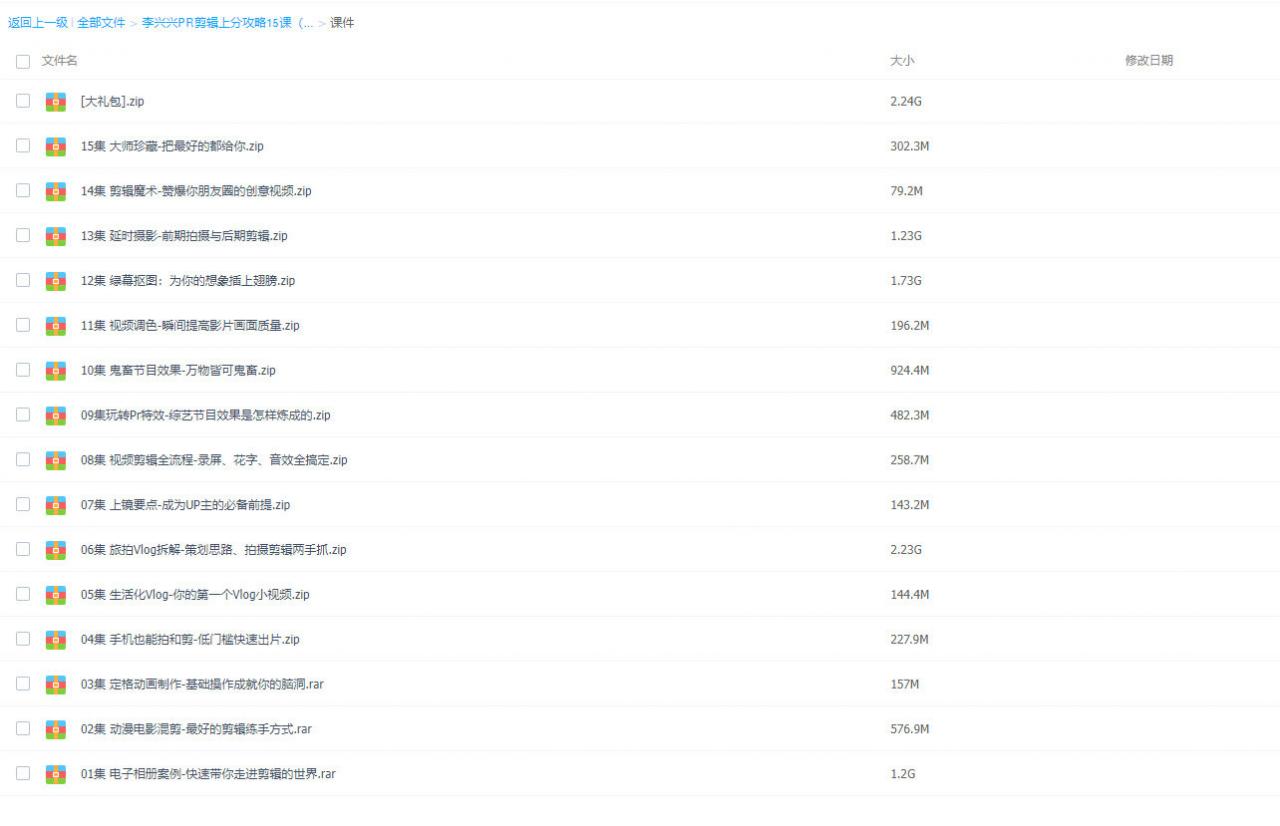Click the 924.4M size value
The image size is (1280, 826).
[x=910, y=370]
